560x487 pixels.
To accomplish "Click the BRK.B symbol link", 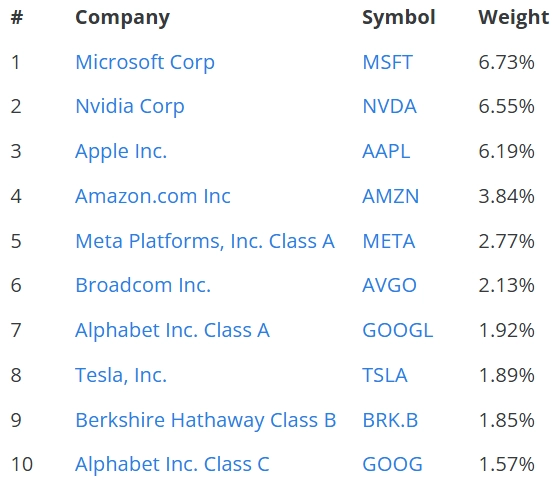I will (390, 420).
